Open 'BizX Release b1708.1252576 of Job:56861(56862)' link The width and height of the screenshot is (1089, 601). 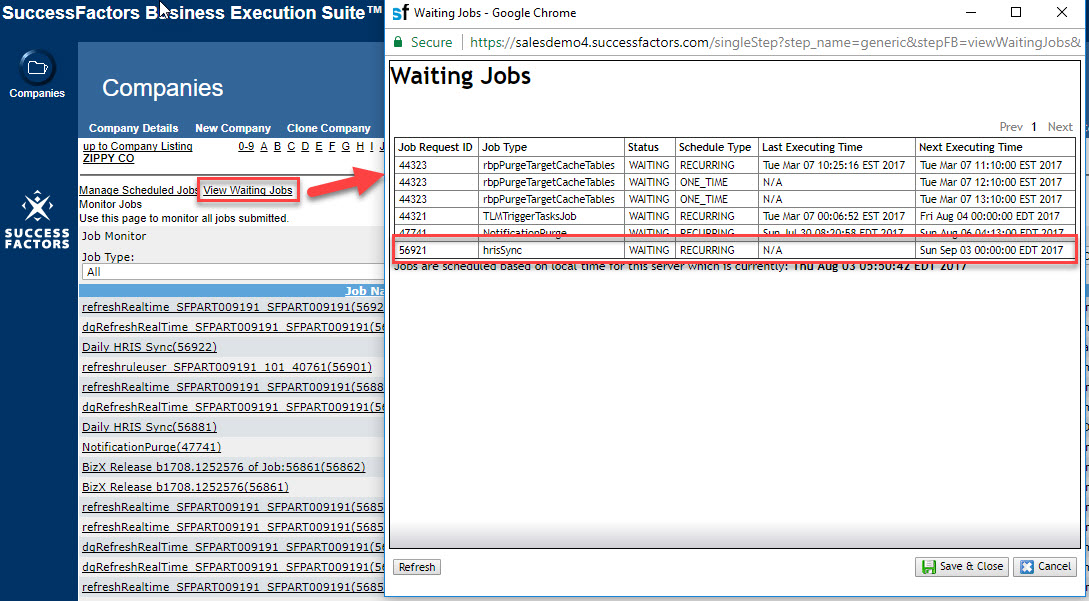(x=224, y=467)
